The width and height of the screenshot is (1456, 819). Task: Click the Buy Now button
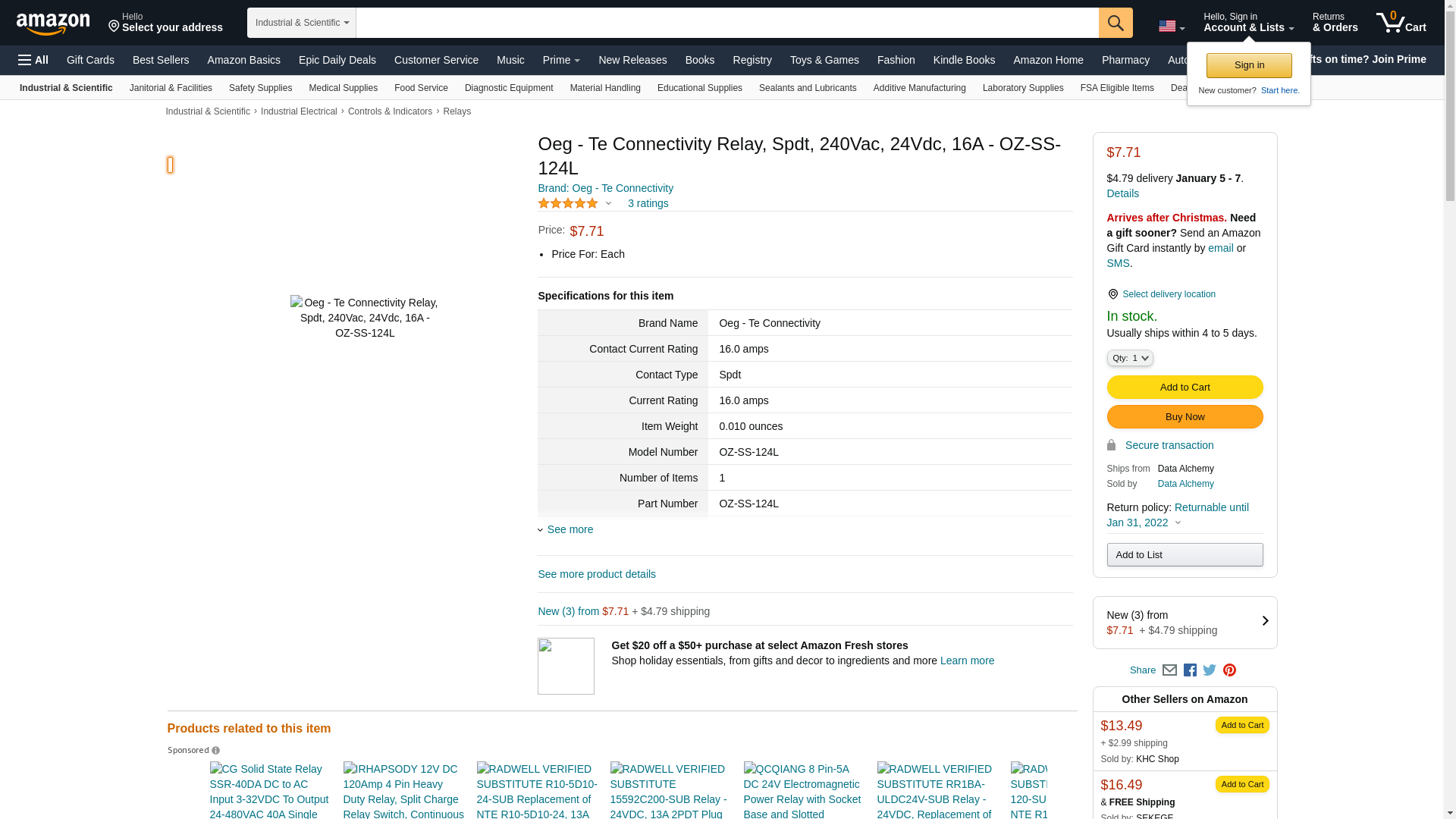tap(1185, 417)
